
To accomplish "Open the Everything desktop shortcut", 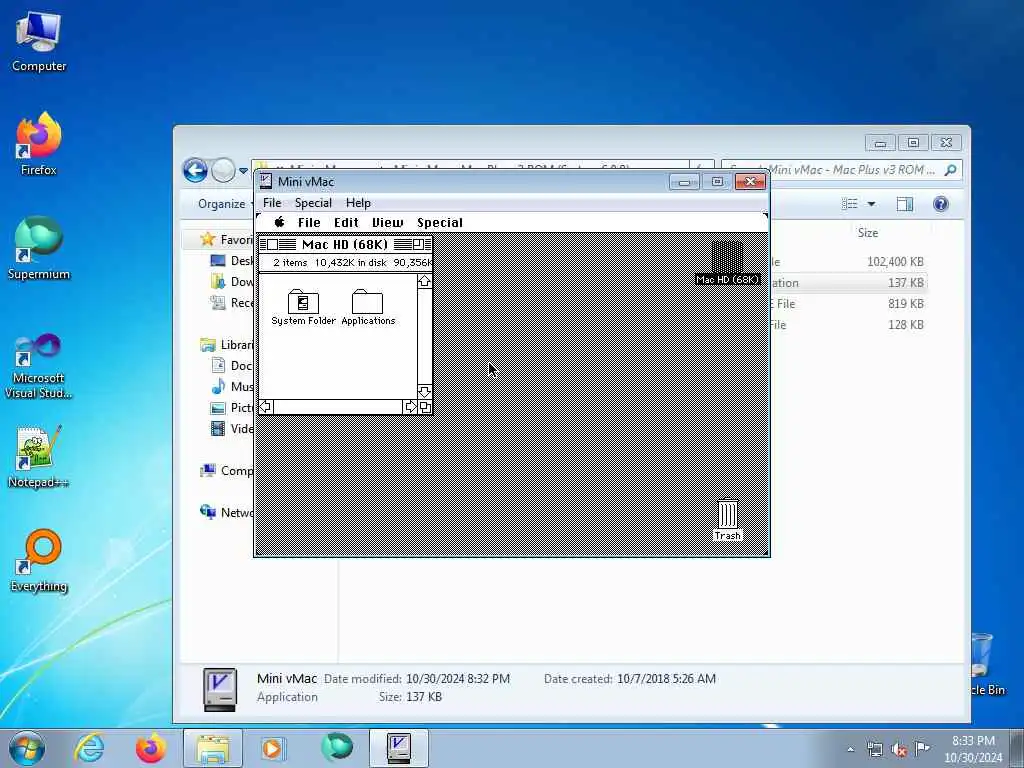I will click(39, 560).
